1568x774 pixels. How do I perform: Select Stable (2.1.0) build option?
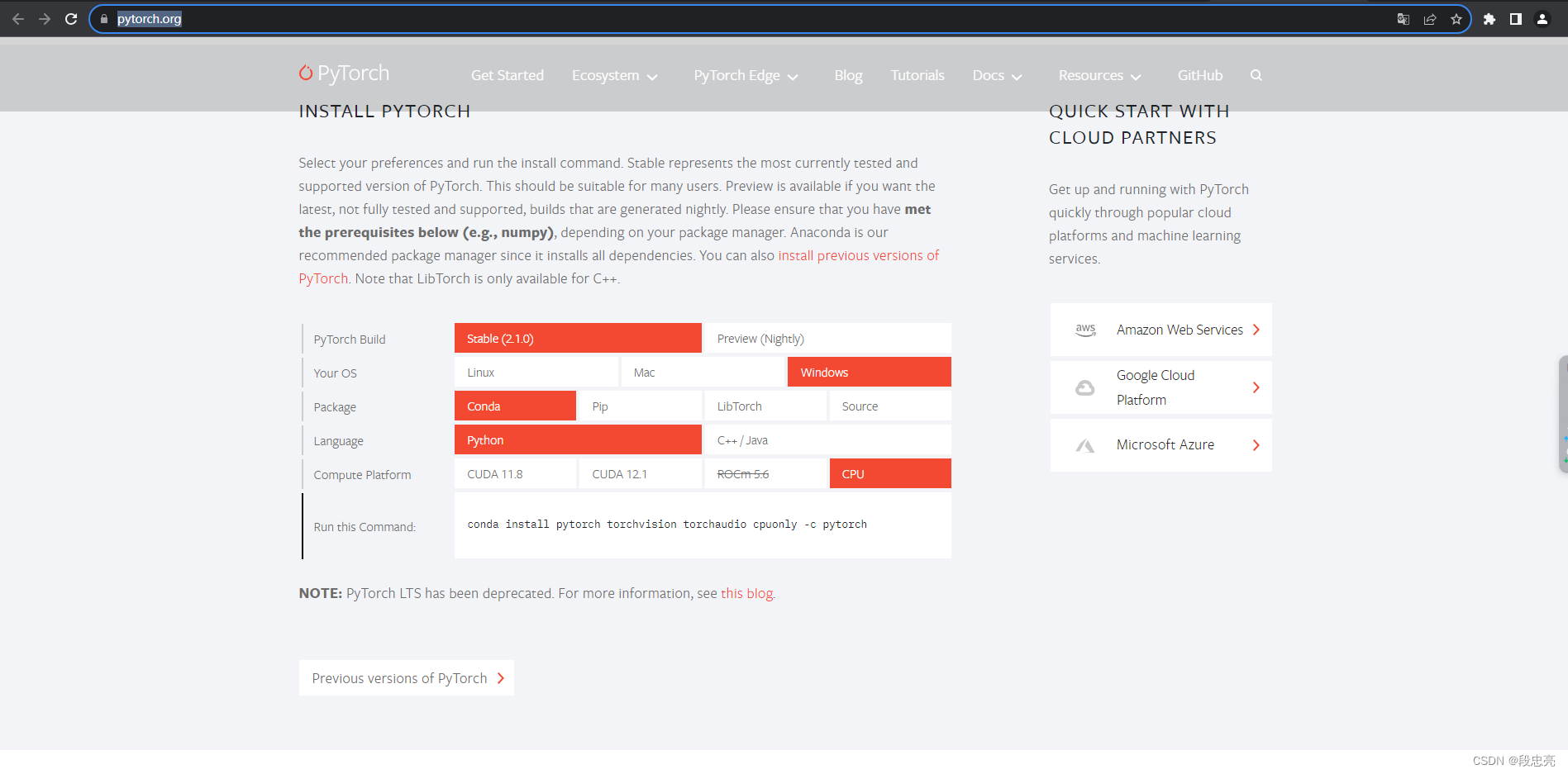pos(578,339)
